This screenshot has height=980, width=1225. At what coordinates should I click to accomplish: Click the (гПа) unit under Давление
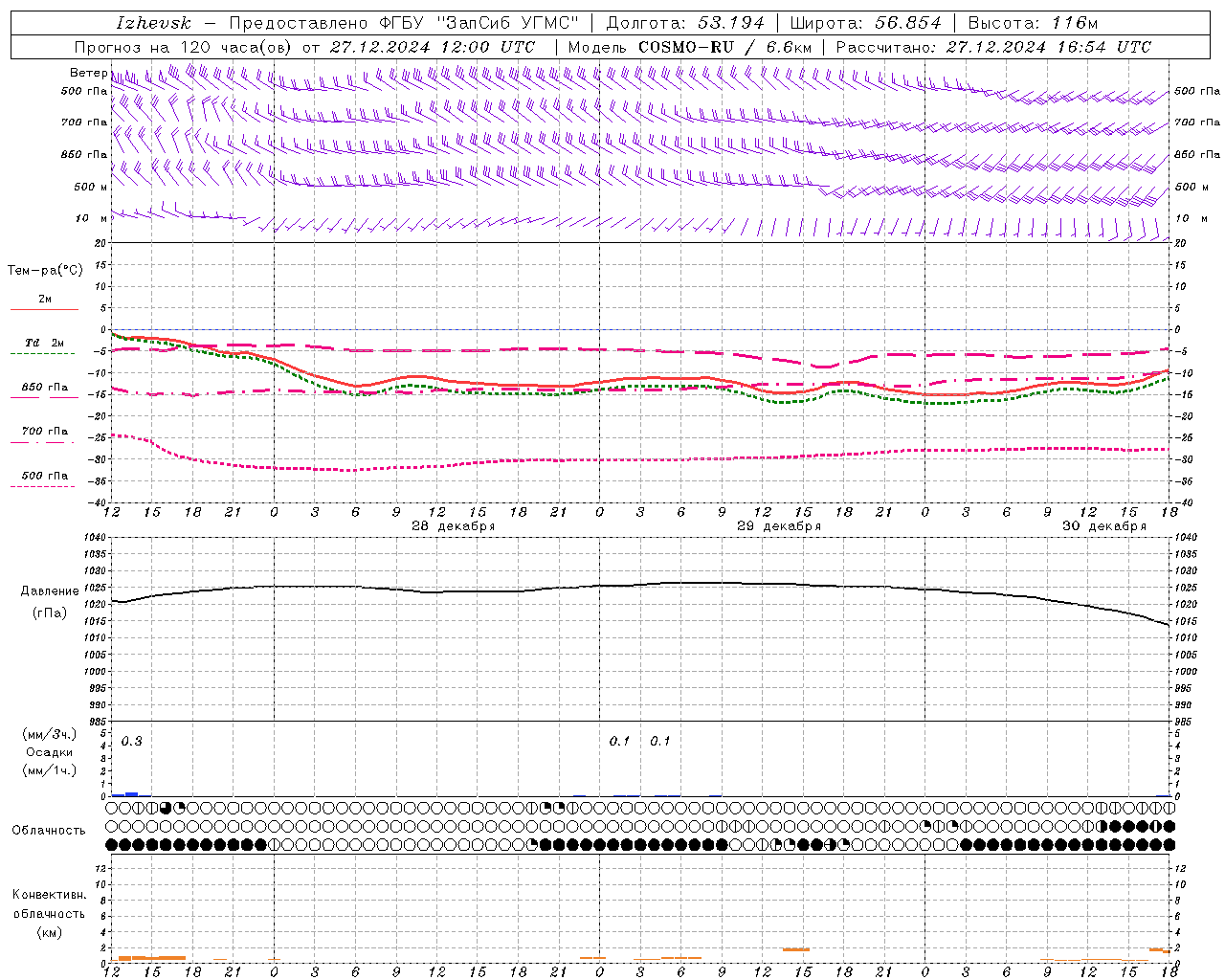click(x=50, y=613)
